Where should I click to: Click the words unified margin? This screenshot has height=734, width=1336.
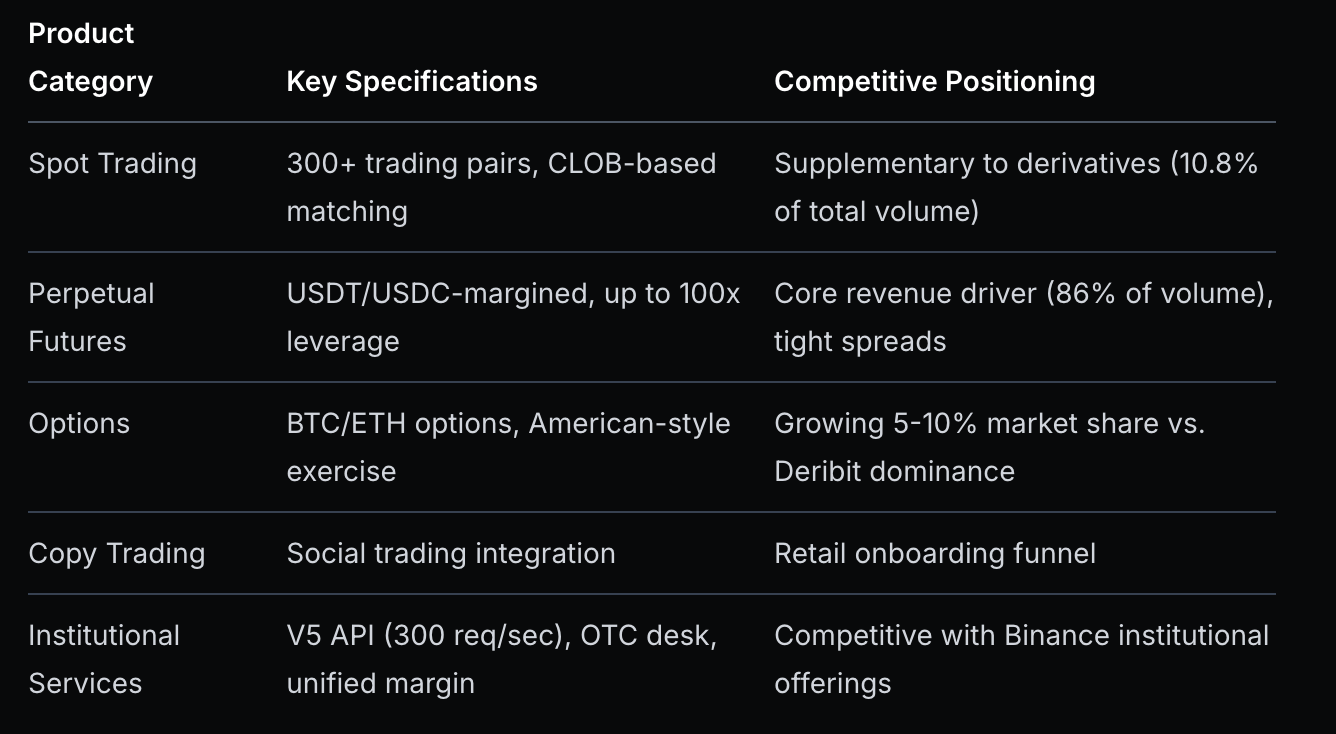[x=380, y=683]
